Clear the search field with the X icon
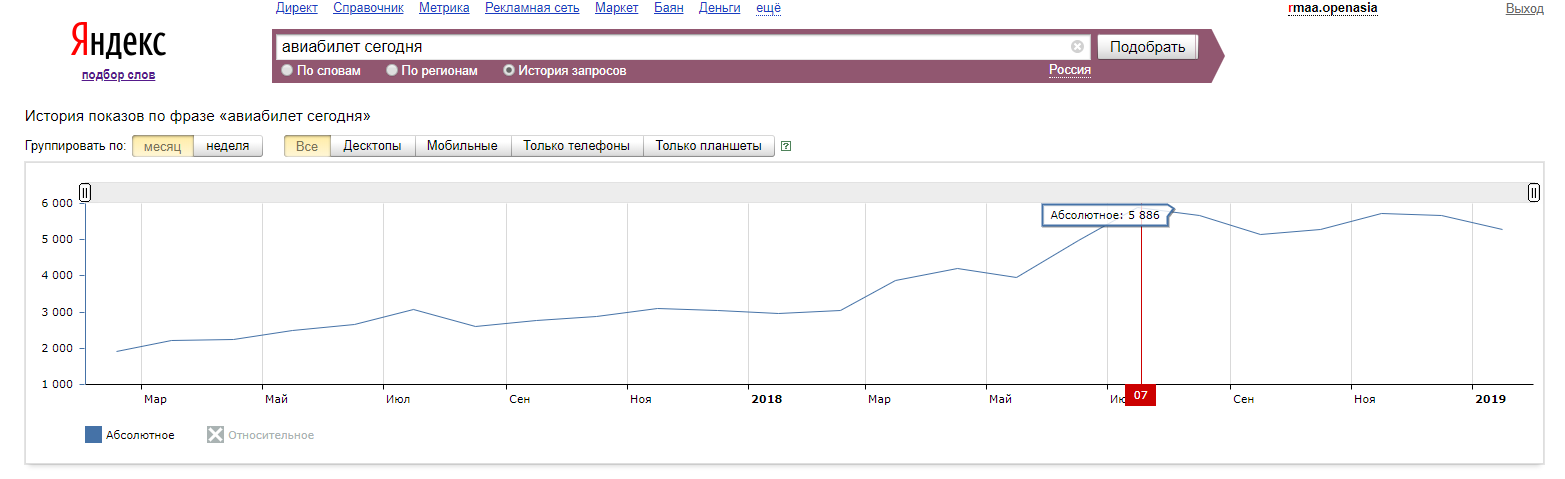 tap(1077, 47)
